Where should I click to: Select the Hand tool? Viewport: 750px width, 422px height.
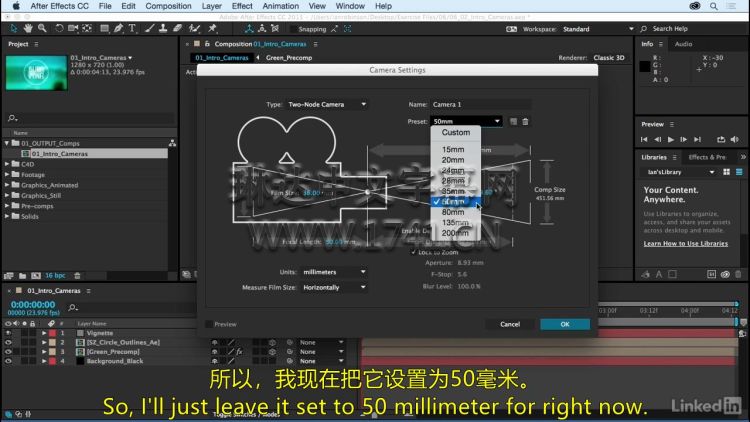pyautogui.click(x=28, y=29)
